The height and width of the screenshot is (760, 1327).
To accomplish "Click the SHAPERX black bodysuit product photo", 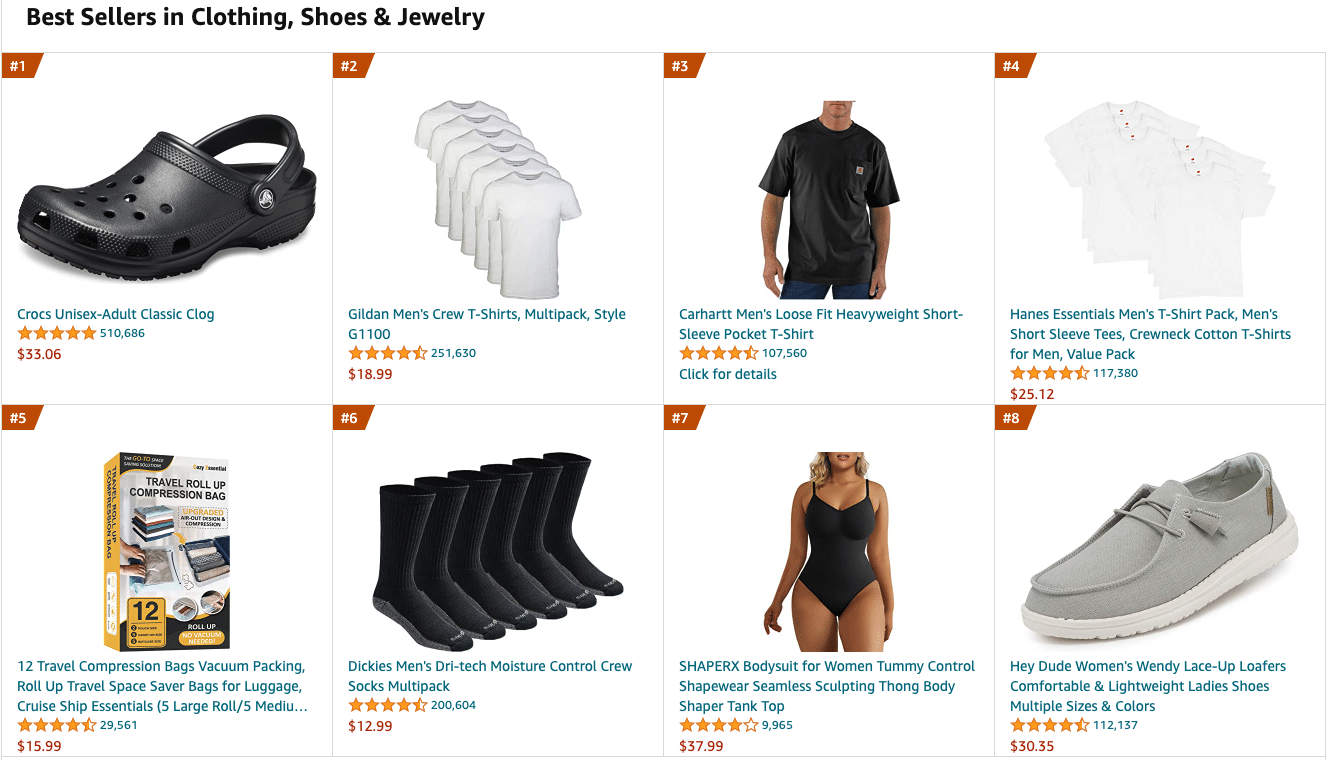I will pos(828,551).
